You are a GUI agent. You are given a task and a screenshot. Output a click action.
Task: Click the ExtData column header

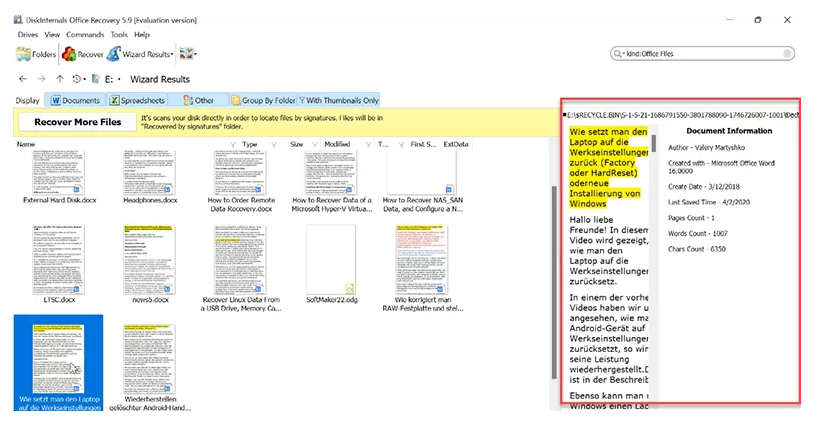456,144
